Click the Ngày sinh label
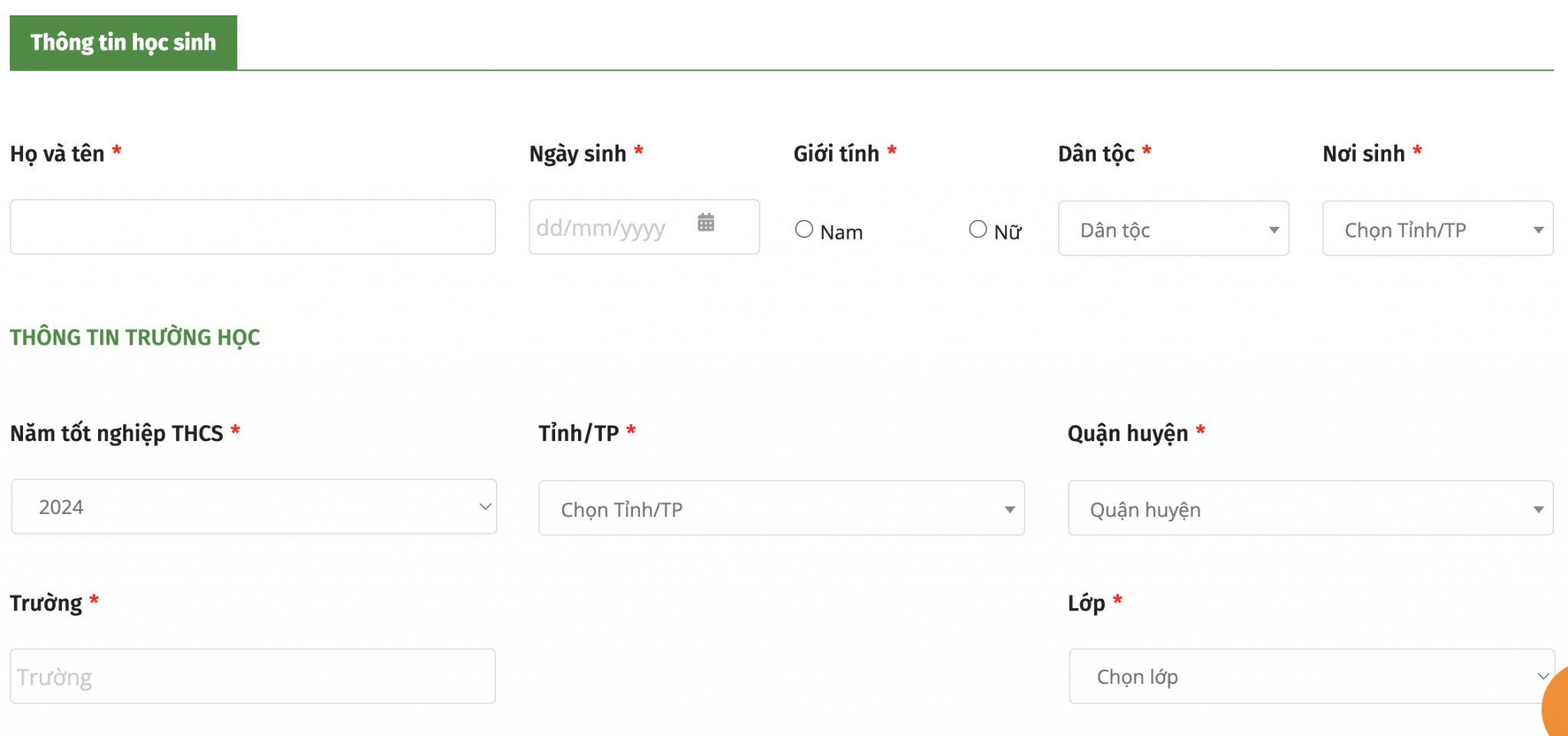 point(578,154)
